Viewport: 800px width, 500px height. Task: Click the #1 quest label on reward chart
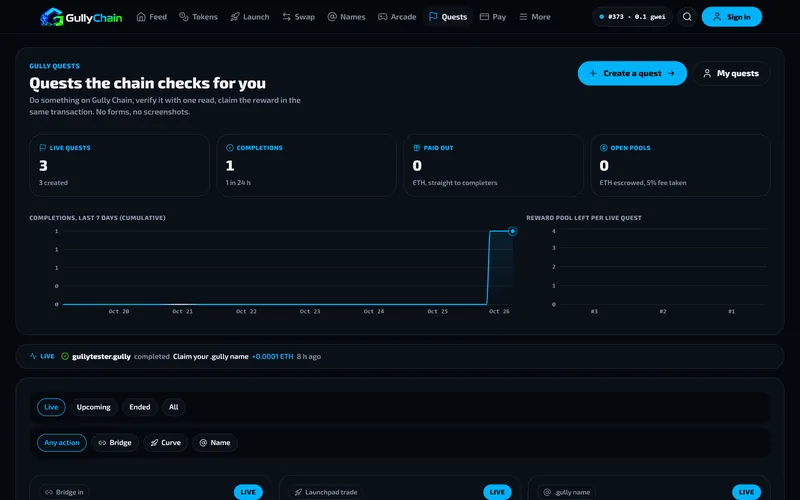(731, 311)
